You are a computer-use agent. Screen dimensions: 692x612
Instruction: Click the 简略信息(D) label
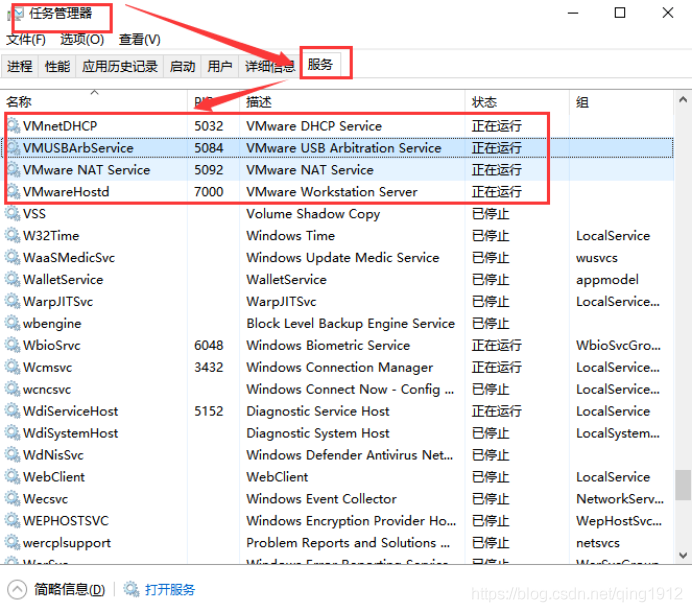(70, 589)
